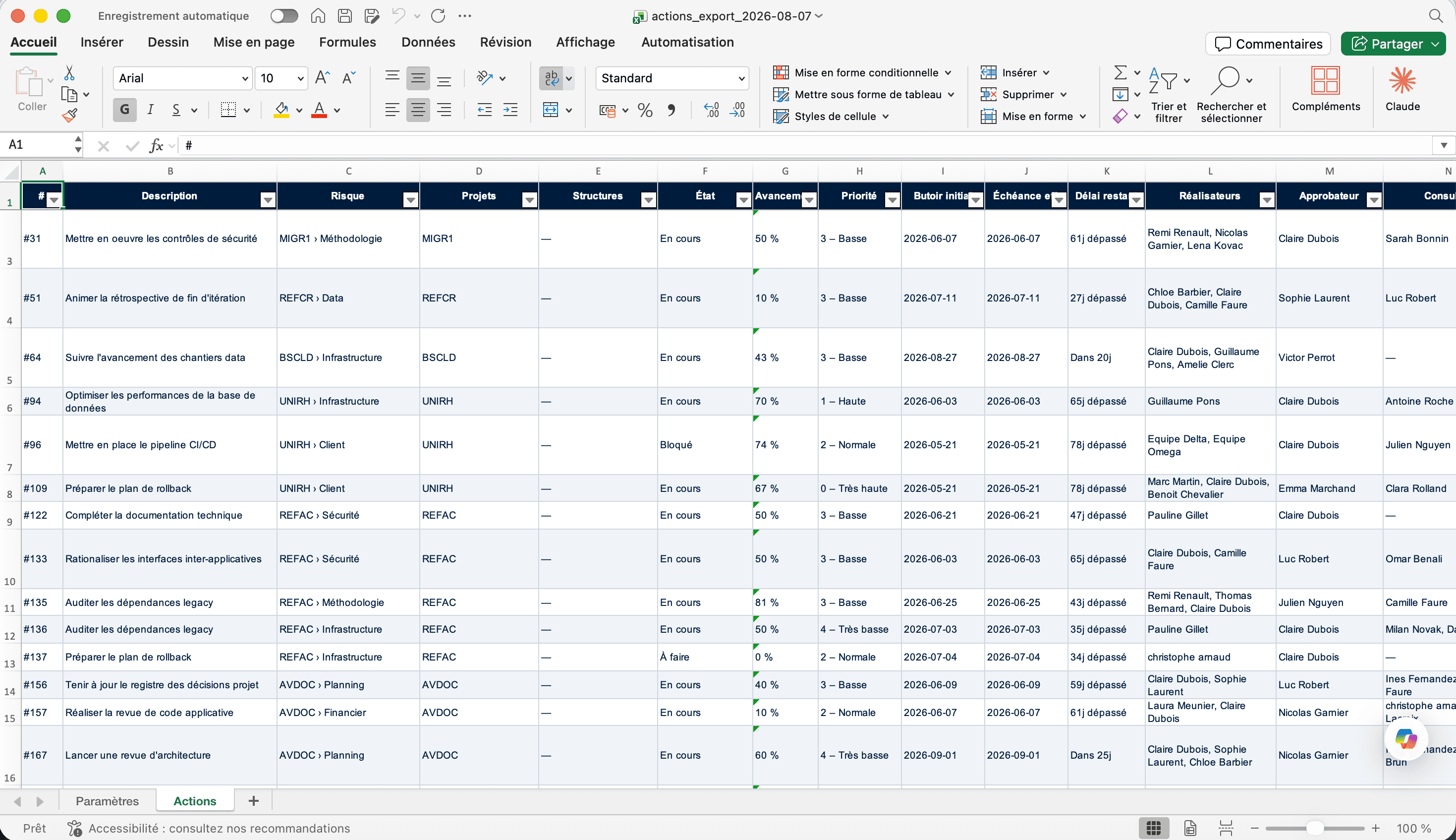
Task: Apply yellow fill color
Action: click(x=280, y=110)
